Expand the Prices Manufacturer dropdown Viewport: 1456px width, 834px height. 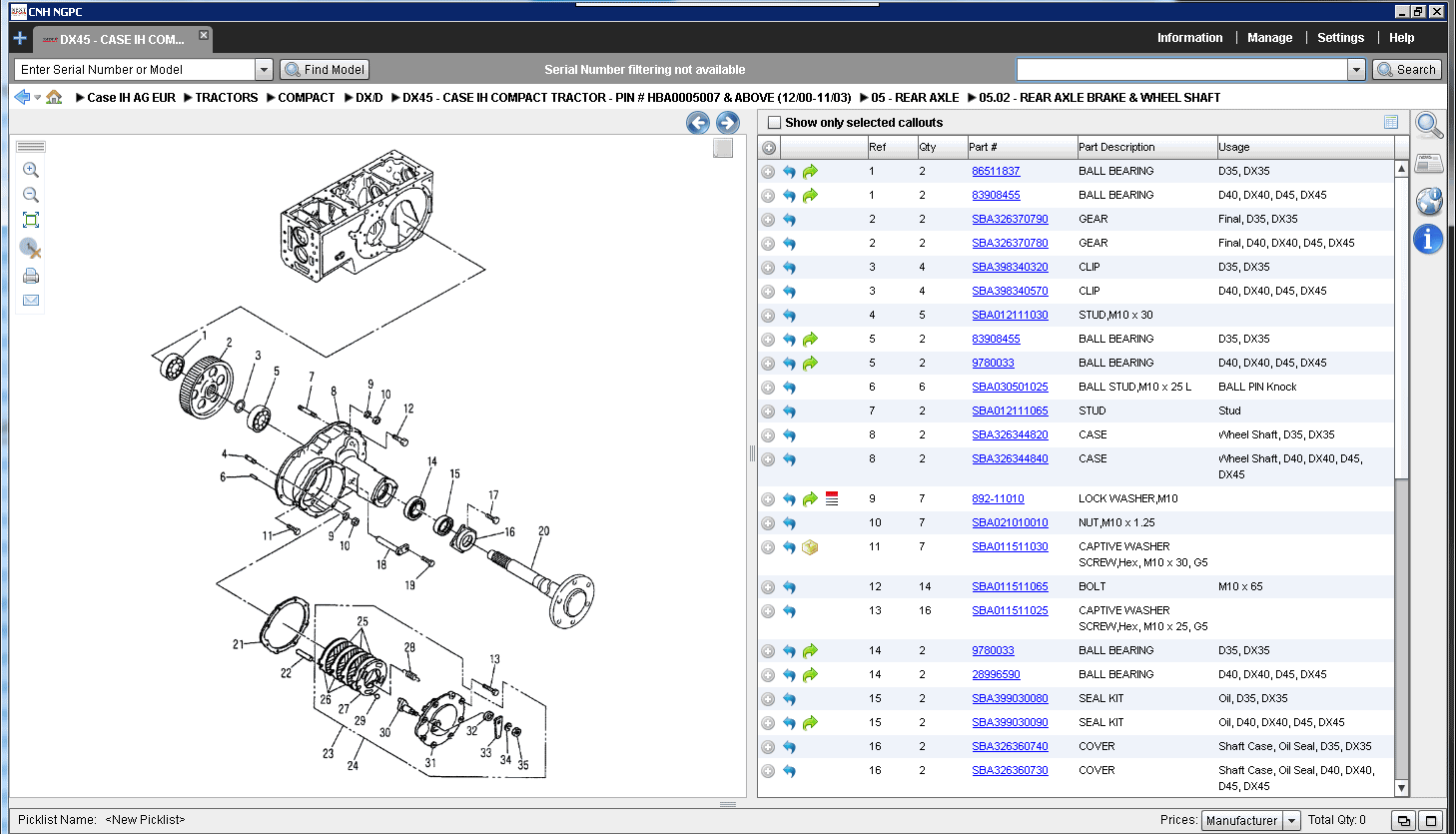(1291, 821)
